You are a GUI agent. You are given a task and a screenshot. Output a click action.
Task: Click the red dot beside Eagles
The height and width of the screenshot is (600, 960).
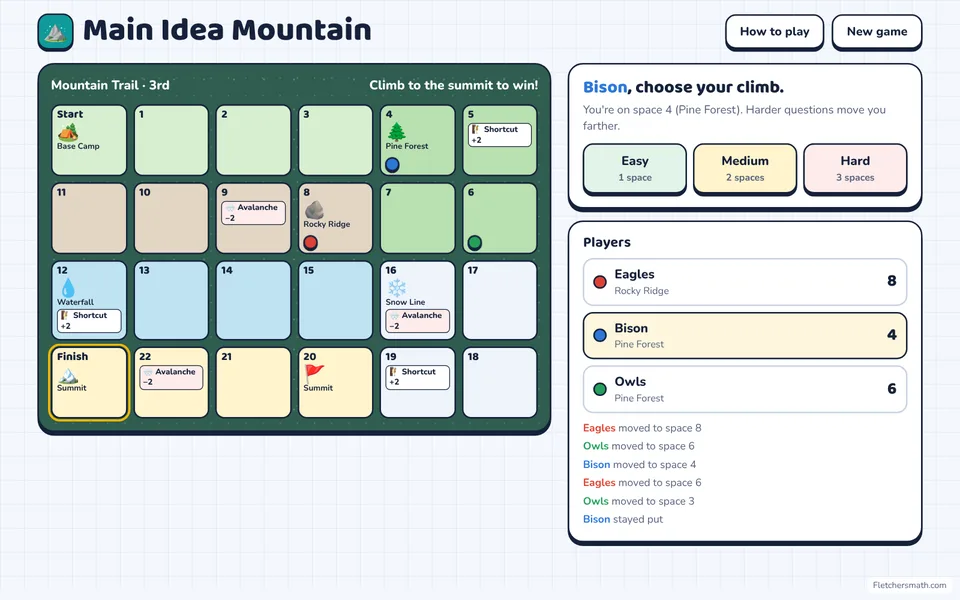click(600, 282)
